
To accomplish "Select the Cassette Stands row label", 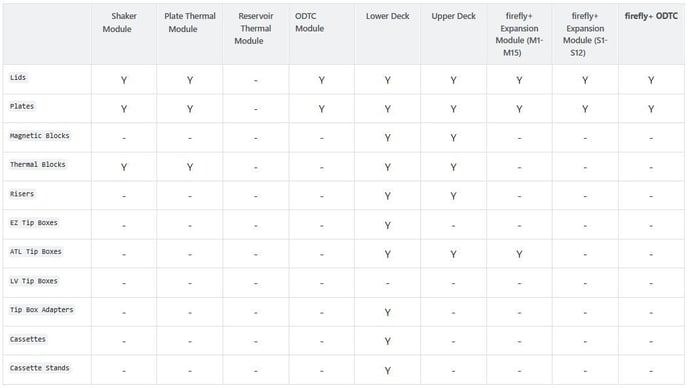I will click(39, 368).
